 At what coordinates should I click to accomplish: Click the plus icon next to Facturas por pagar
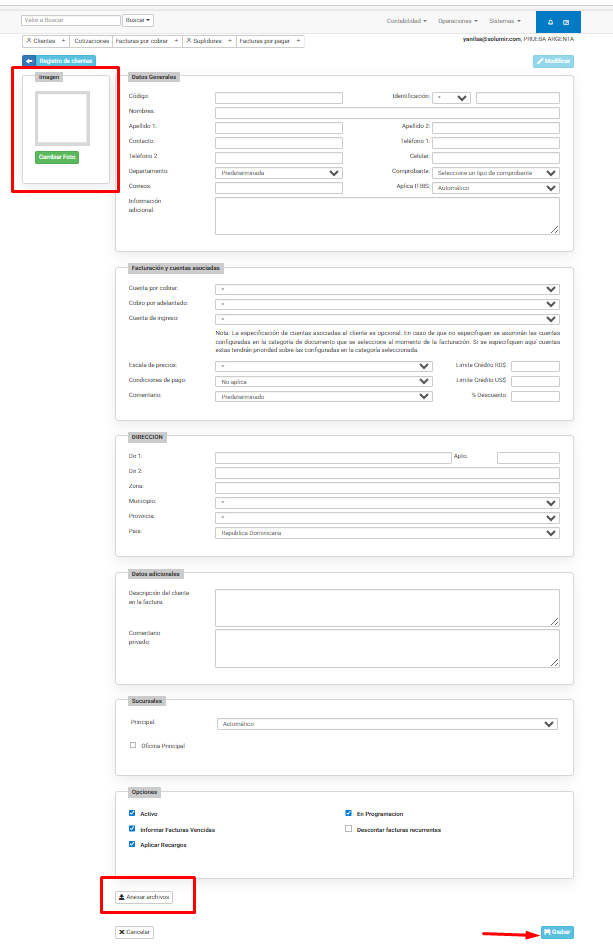click(x=298, y=41)
